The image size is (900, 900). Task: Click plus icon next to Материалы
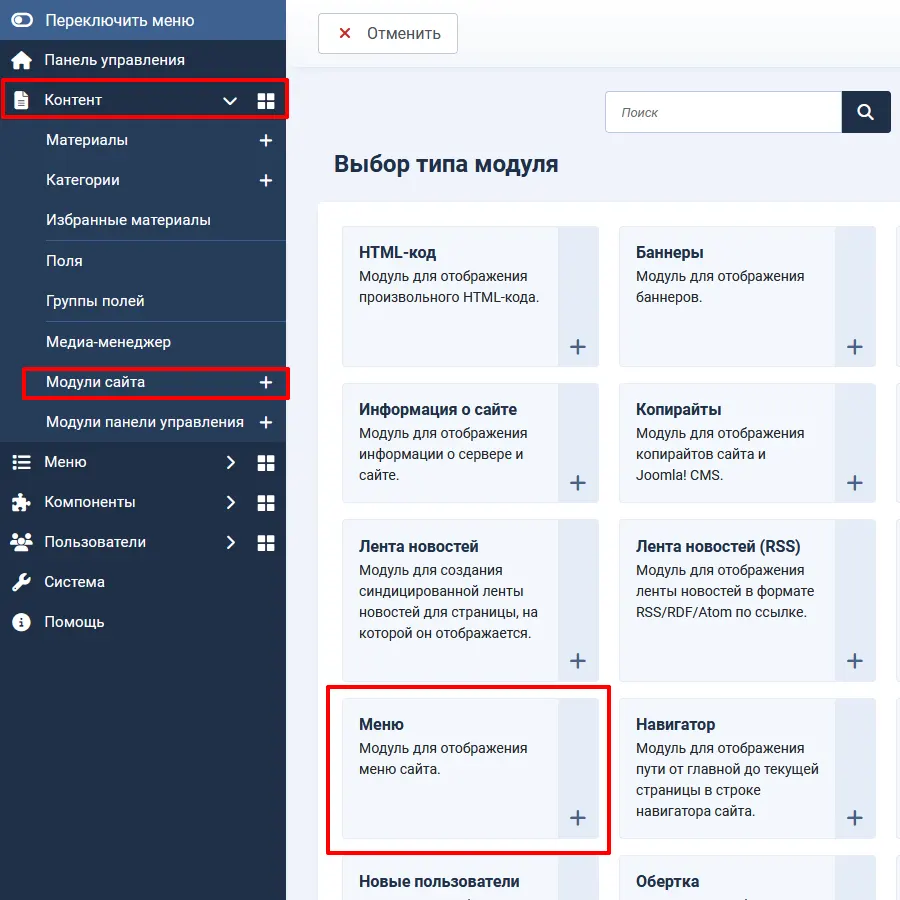click(266, 141)
